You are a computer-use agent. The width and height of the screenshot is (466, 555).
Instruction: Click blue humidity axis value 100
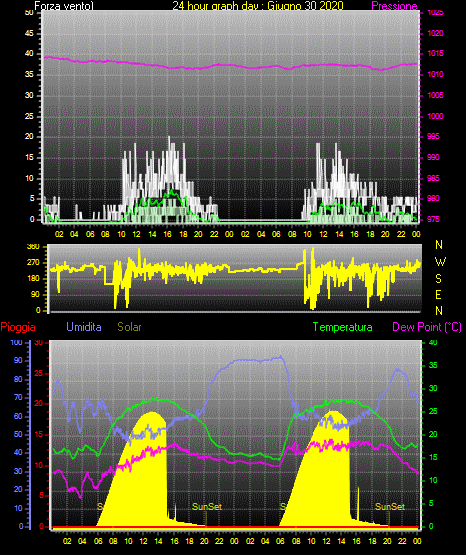pyautogui.click(x=17, y=342)
